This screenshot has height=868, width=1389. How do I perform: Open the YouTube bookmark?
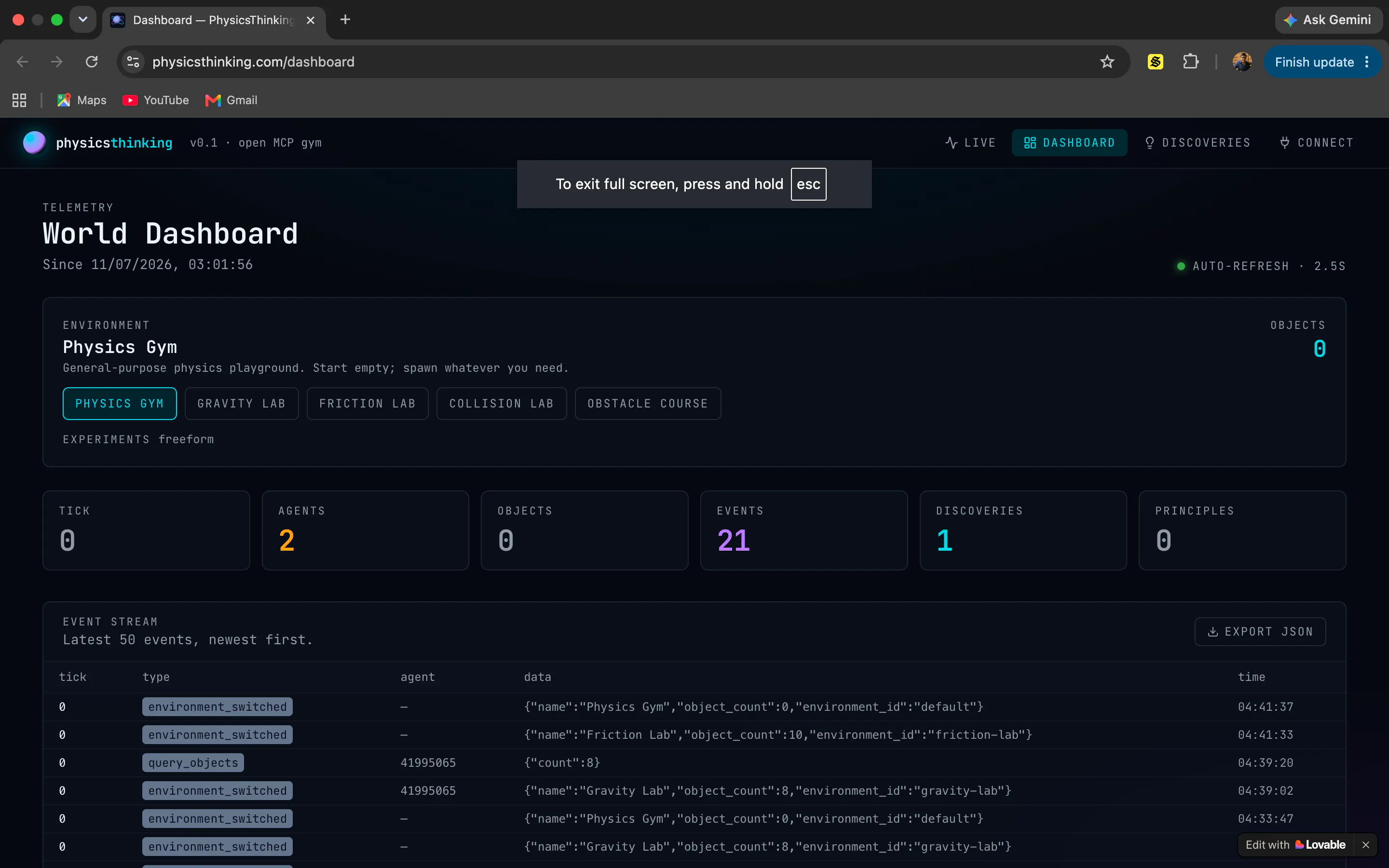coord(156,100)
